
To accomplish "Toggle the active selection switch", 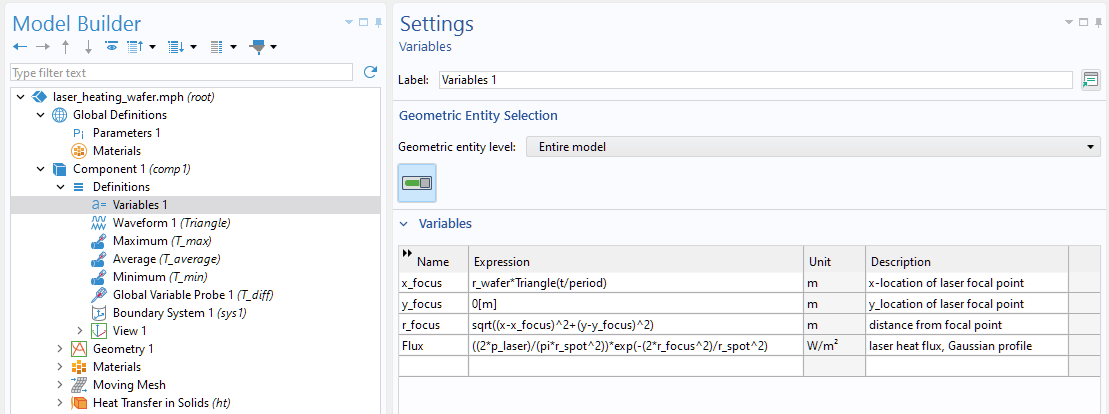I will tap(417, 183).
